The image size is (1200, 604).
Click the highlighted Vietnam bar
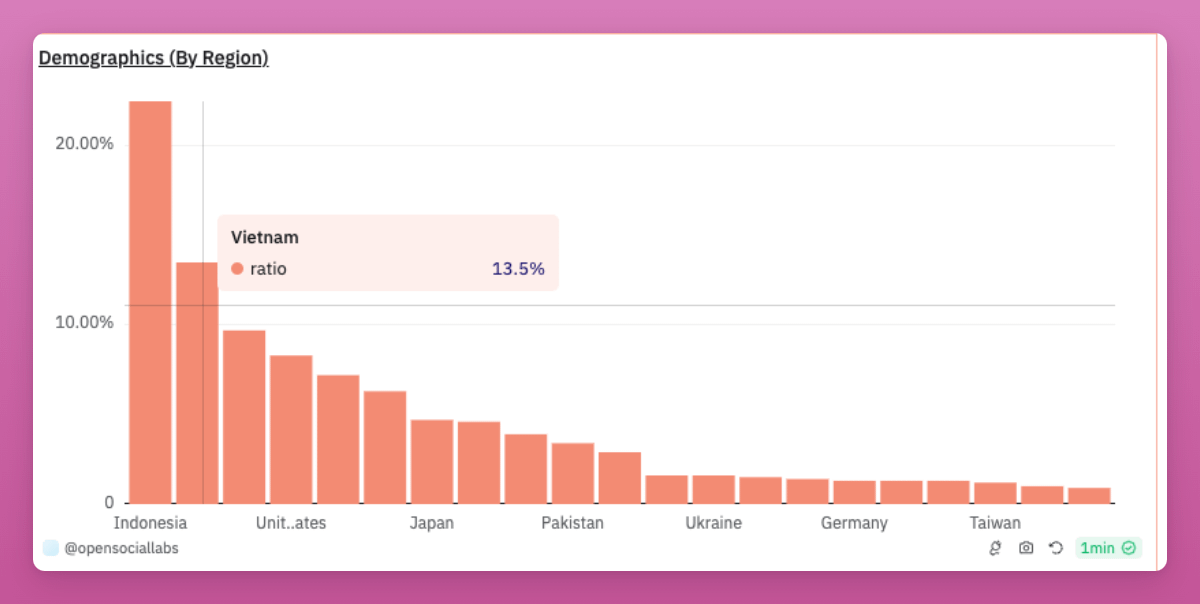(x=197, y=400)
